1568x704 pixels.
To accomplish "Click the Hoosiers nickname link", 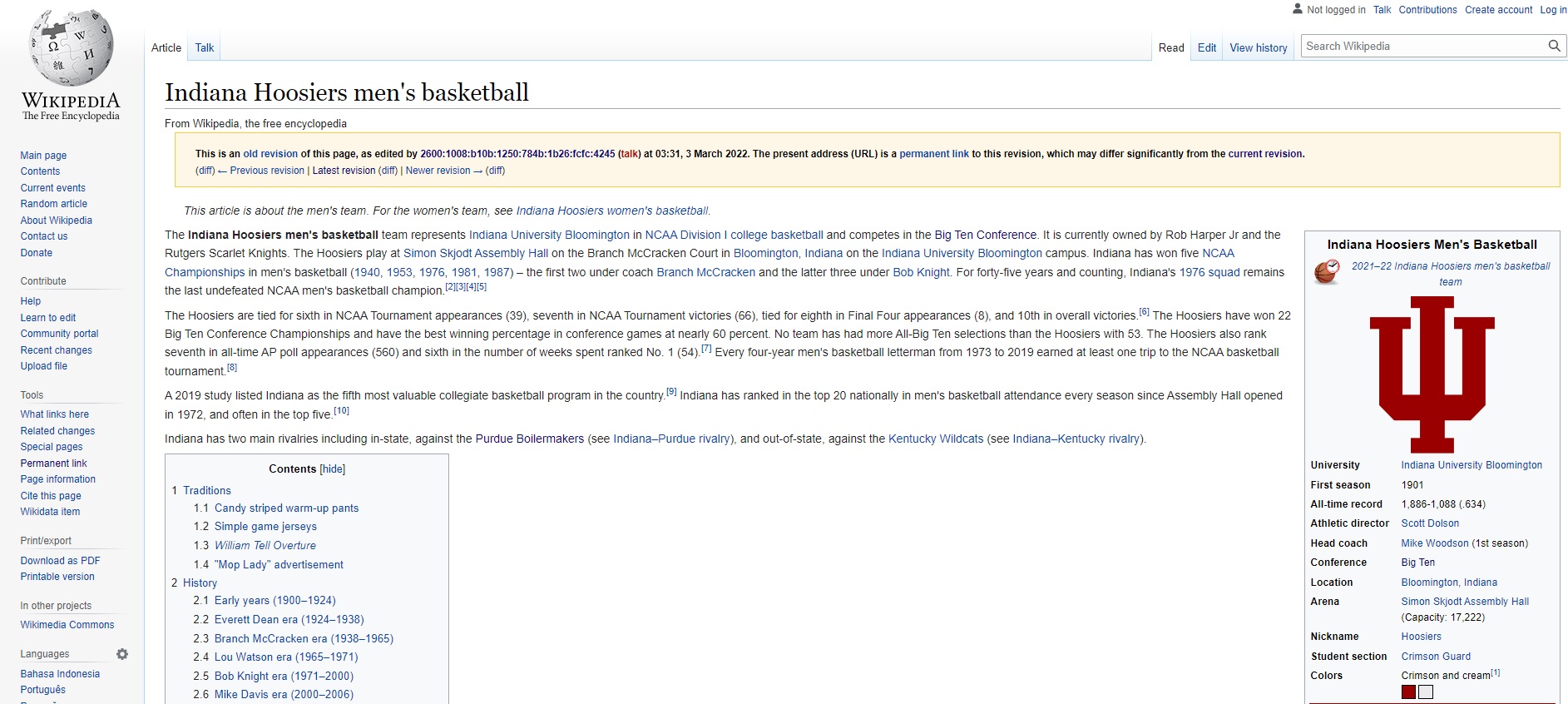I will tap(1422, 637).
